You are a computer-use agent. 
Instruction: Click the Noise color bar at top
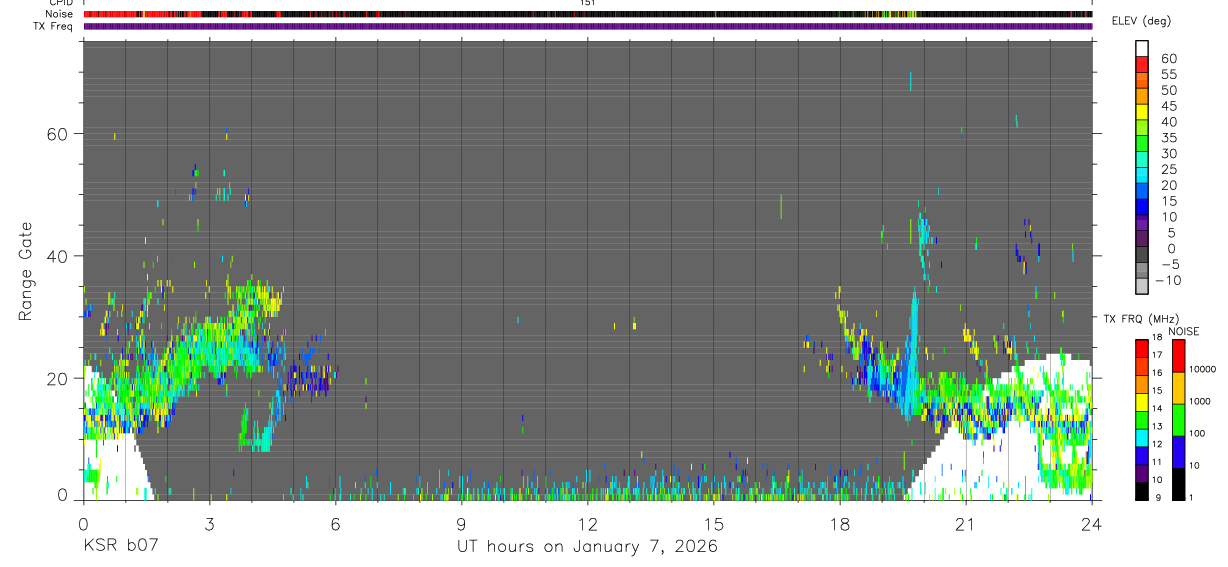point(588,14)
